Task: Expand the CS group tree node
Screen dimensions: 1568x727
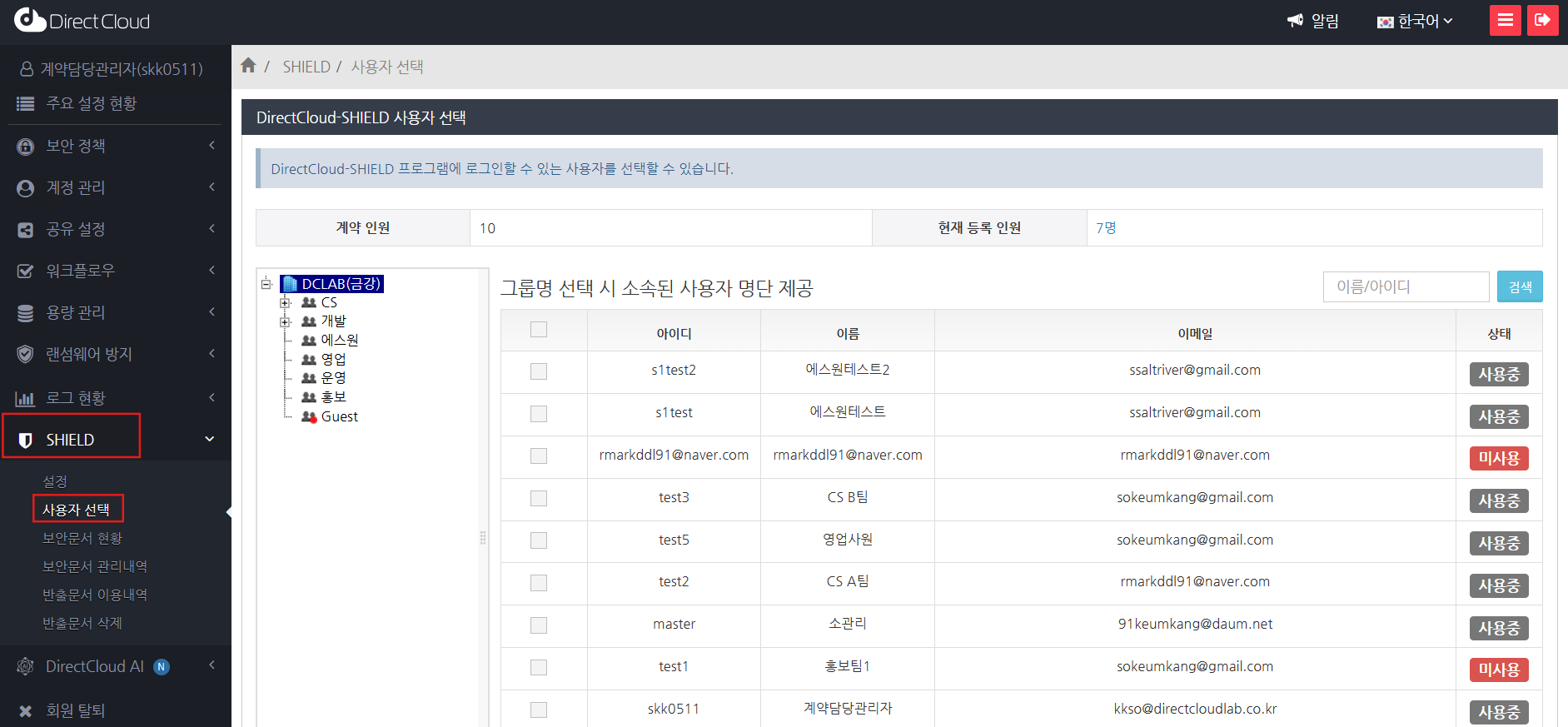Action: [x=285, y=302]
